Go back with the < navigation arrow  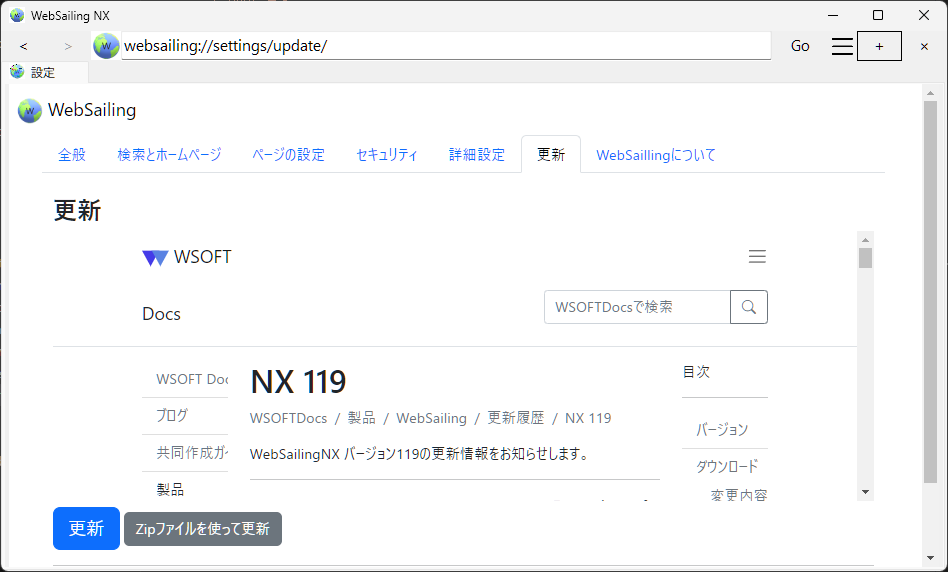click(24, 47)
